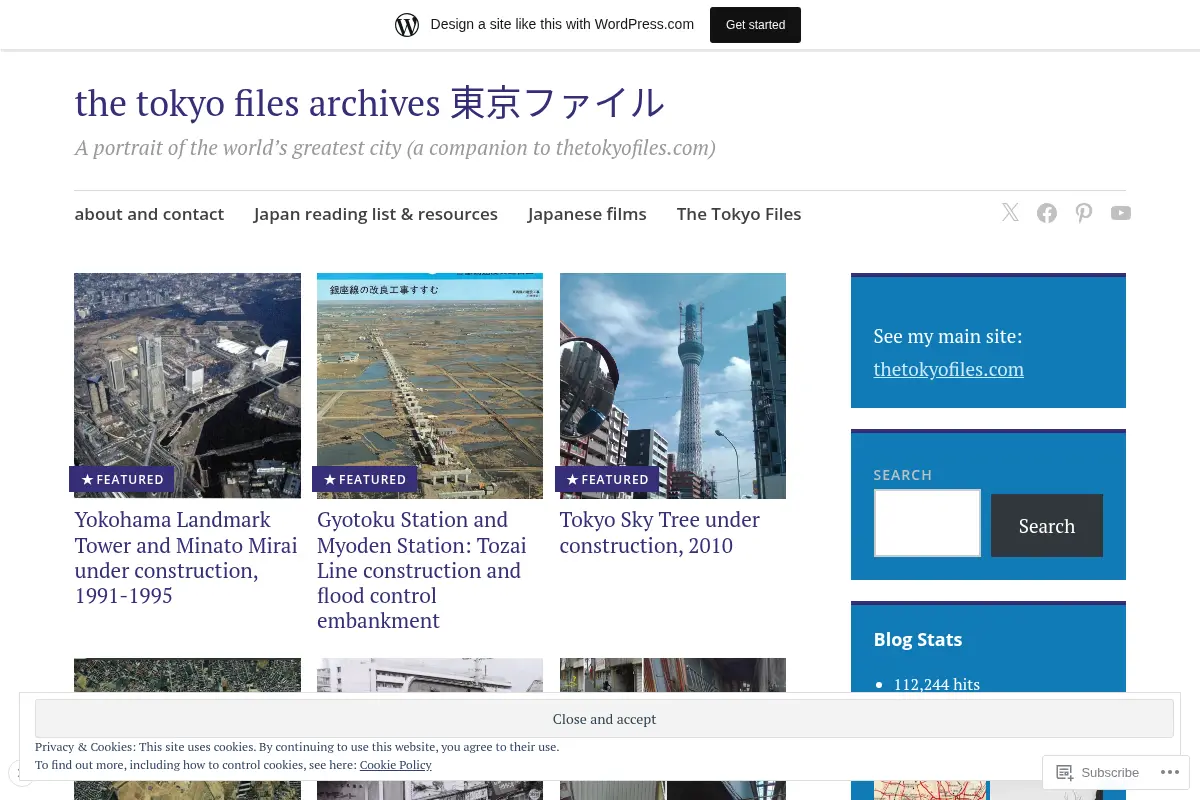Click the WordPress logo in top banner
Screen dimensions: 1200x800
click(x=407, y=25)
